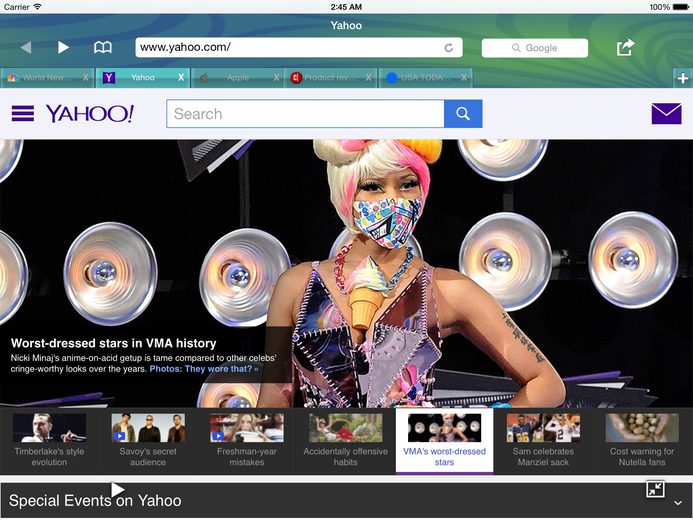Click the Google search field

click(535, 48)
